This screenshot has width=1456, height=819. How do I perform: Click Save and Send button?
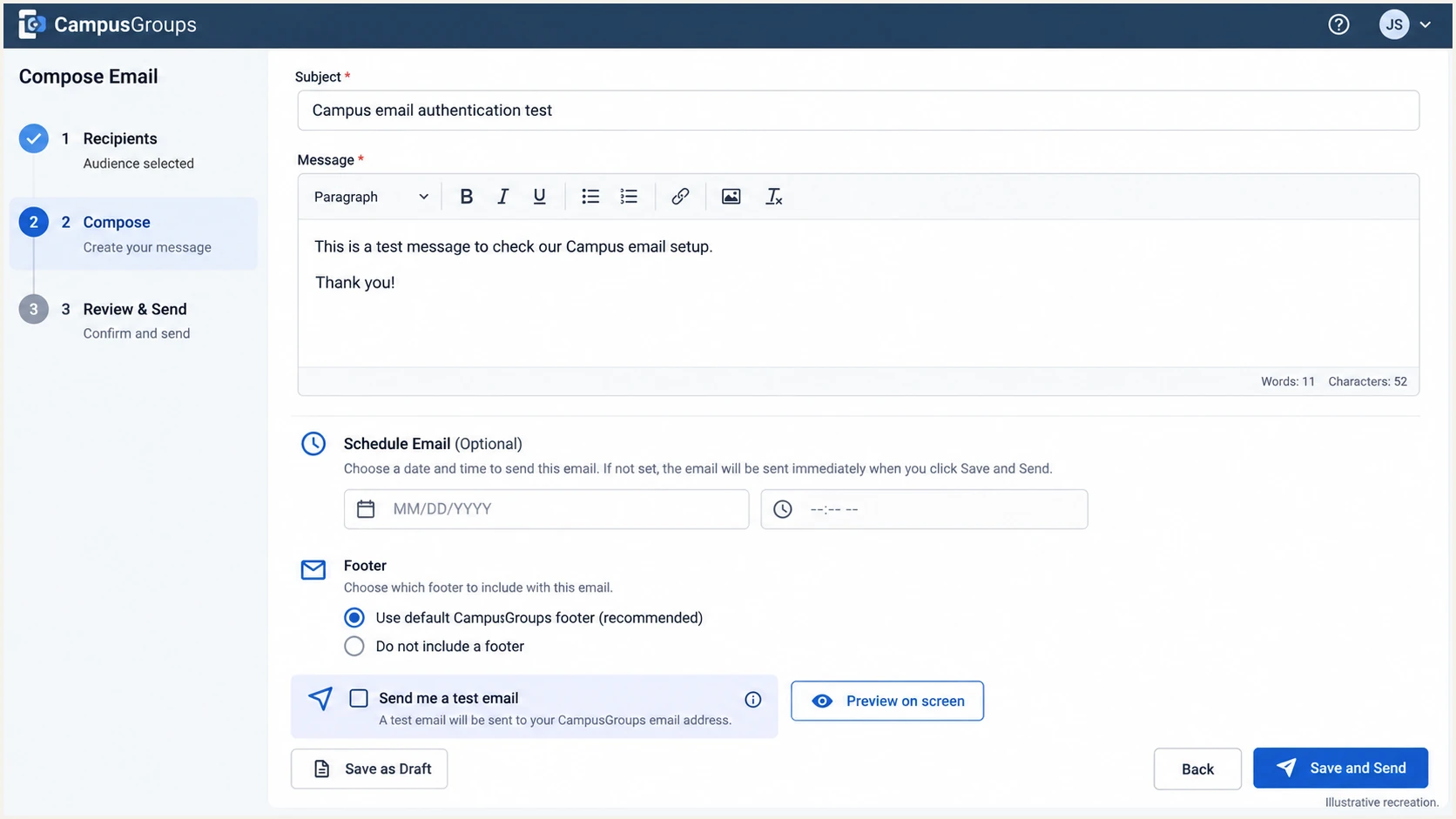point(1340,769)
